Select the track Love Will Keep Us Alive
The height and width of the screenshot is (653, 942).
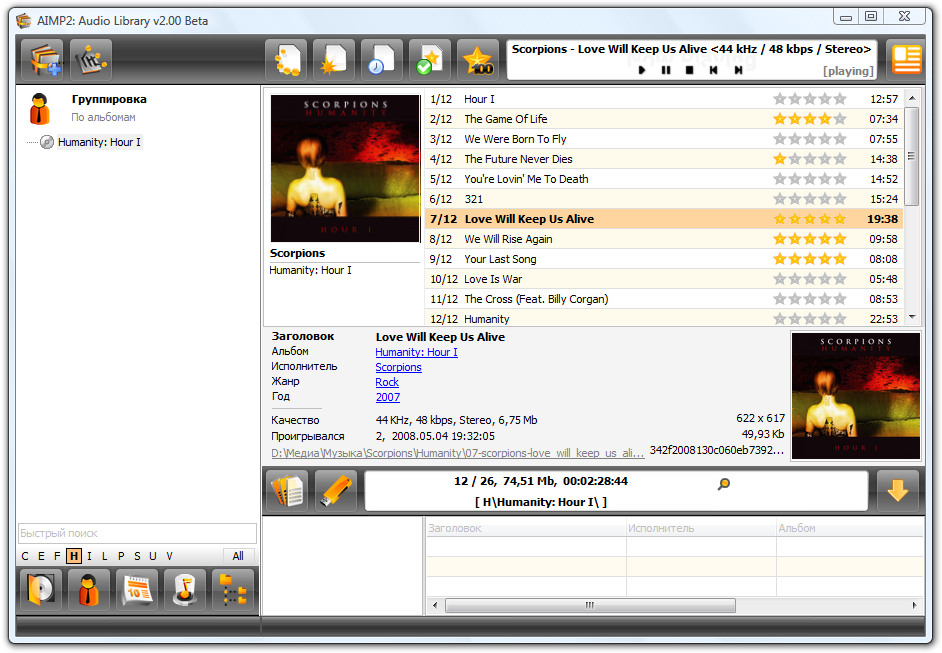click(x=663, y=219)
